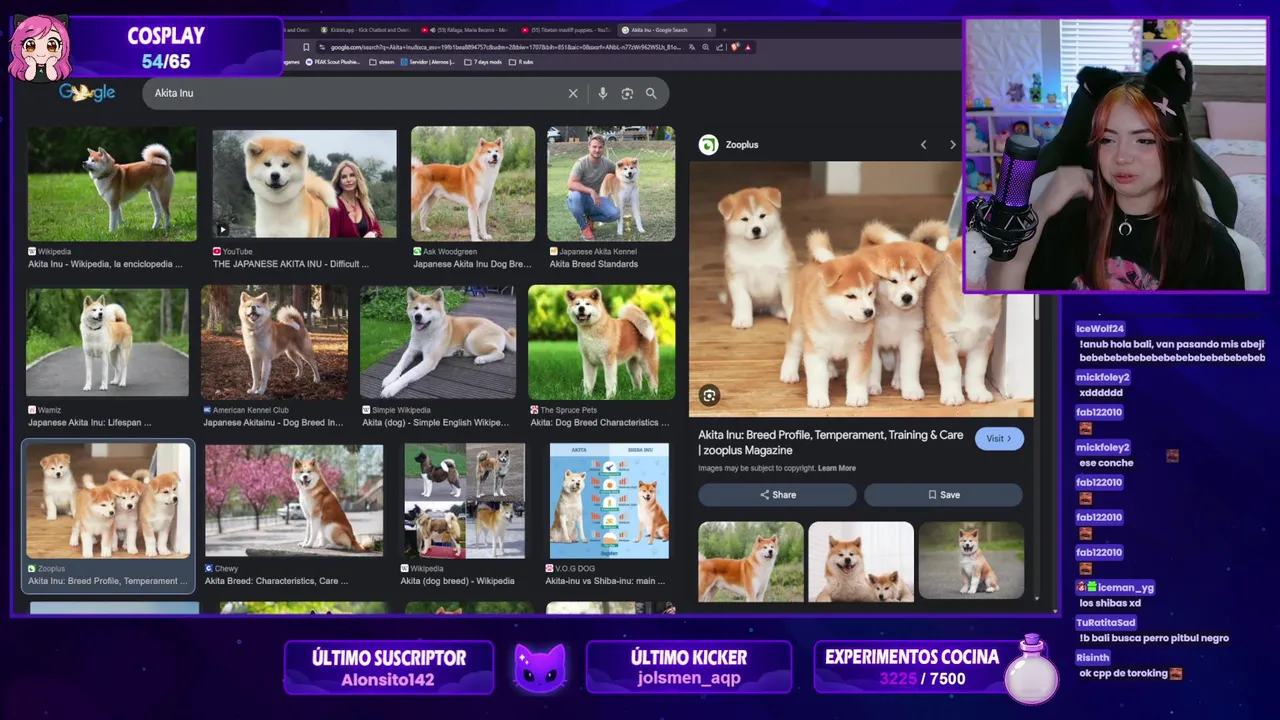Open Servidor Aternos bookmark

tap(428, 62)
